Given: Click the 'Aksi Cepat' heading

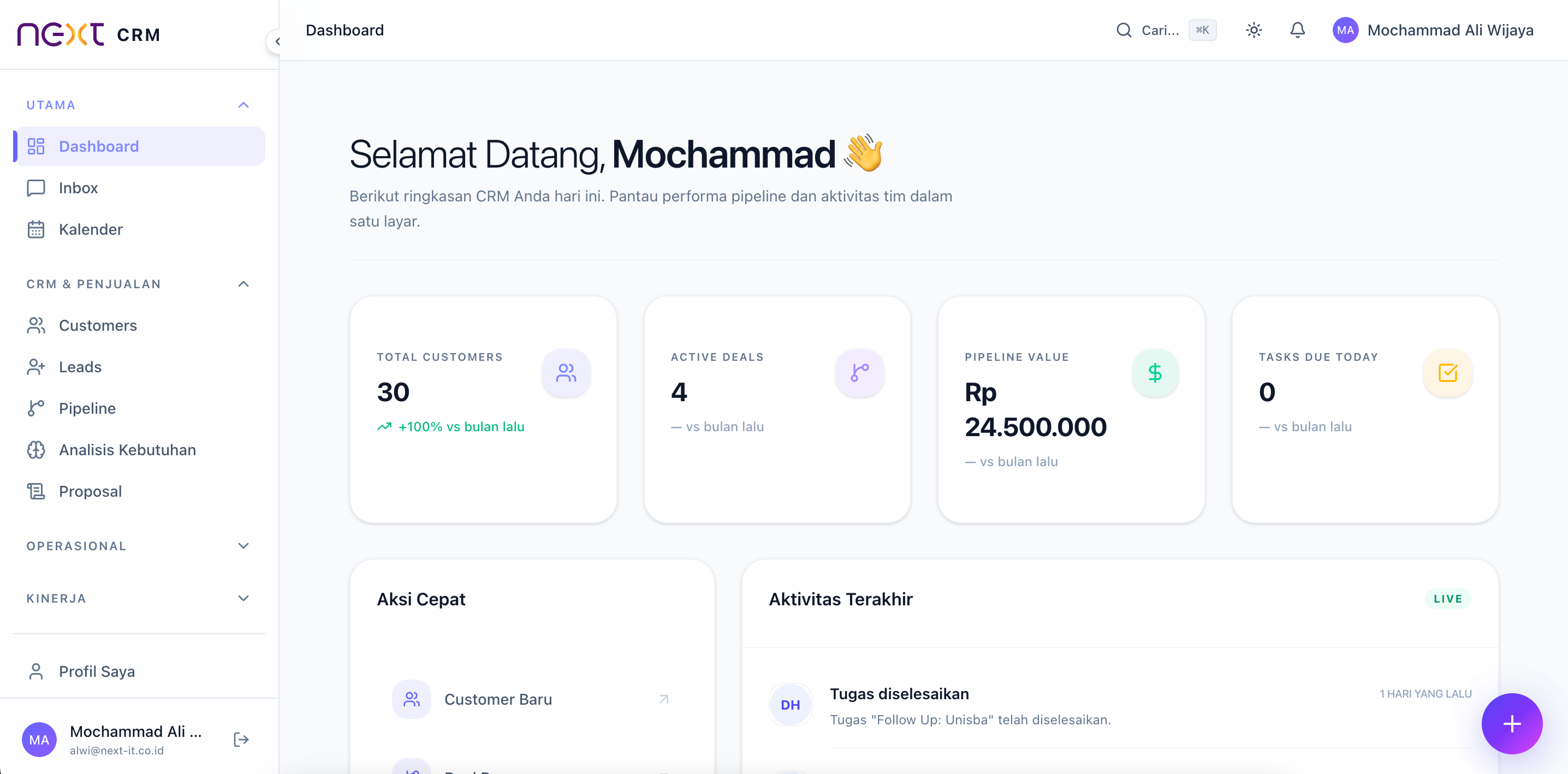Looking at the screenshot, I should click(x=420, y=599).
